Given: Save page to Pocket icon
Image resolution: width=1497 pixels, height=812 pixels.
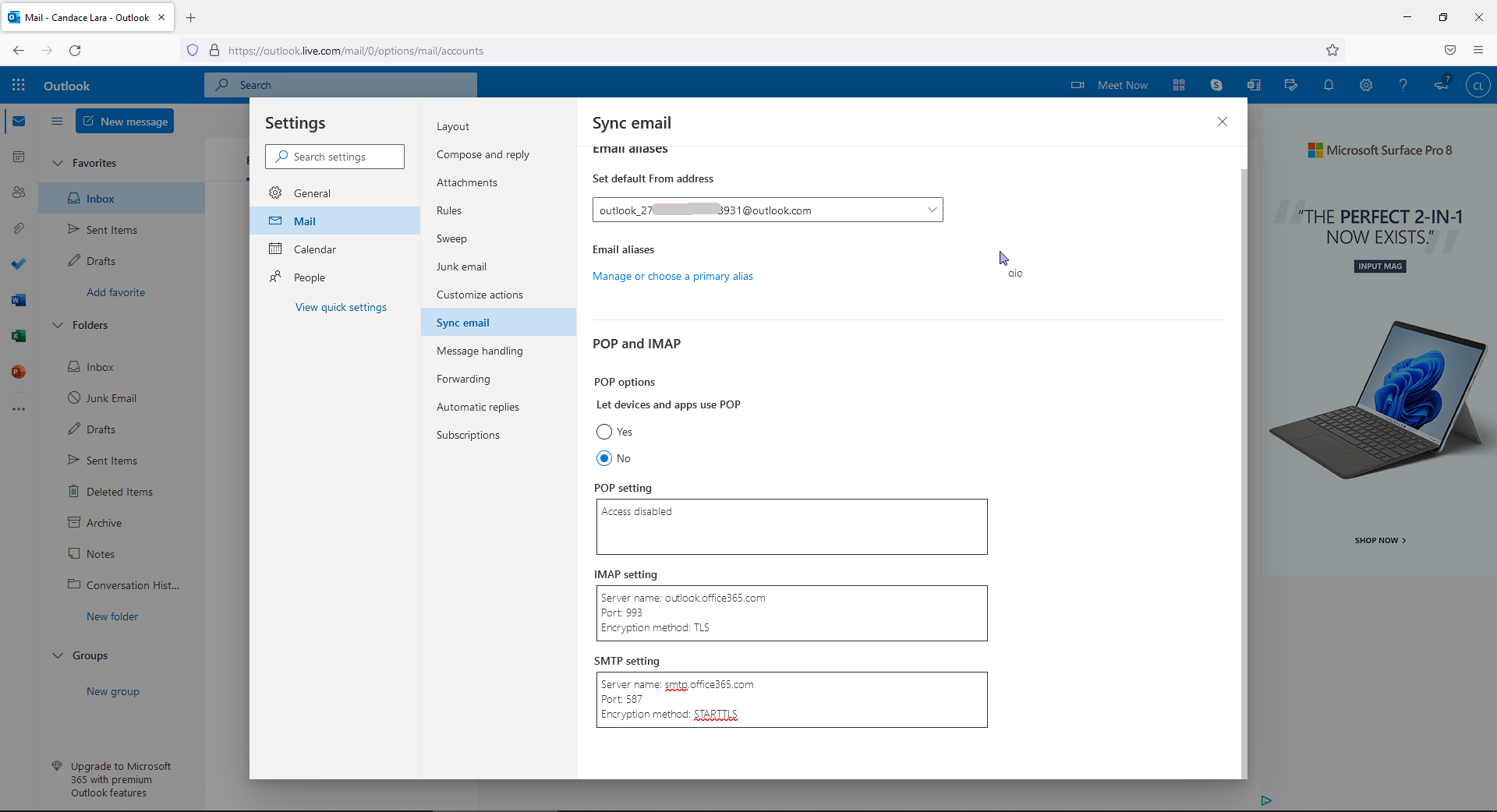Looking at the screenshot, I should coord(1450,51).
